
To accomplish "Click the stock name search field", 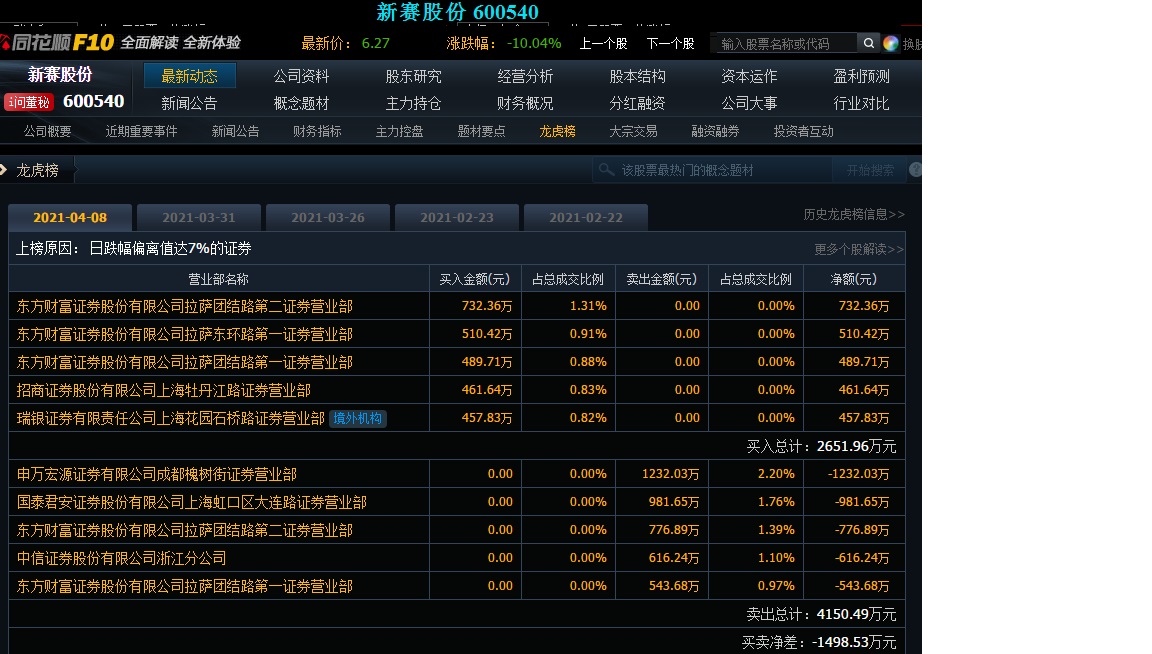I will 785,43.
